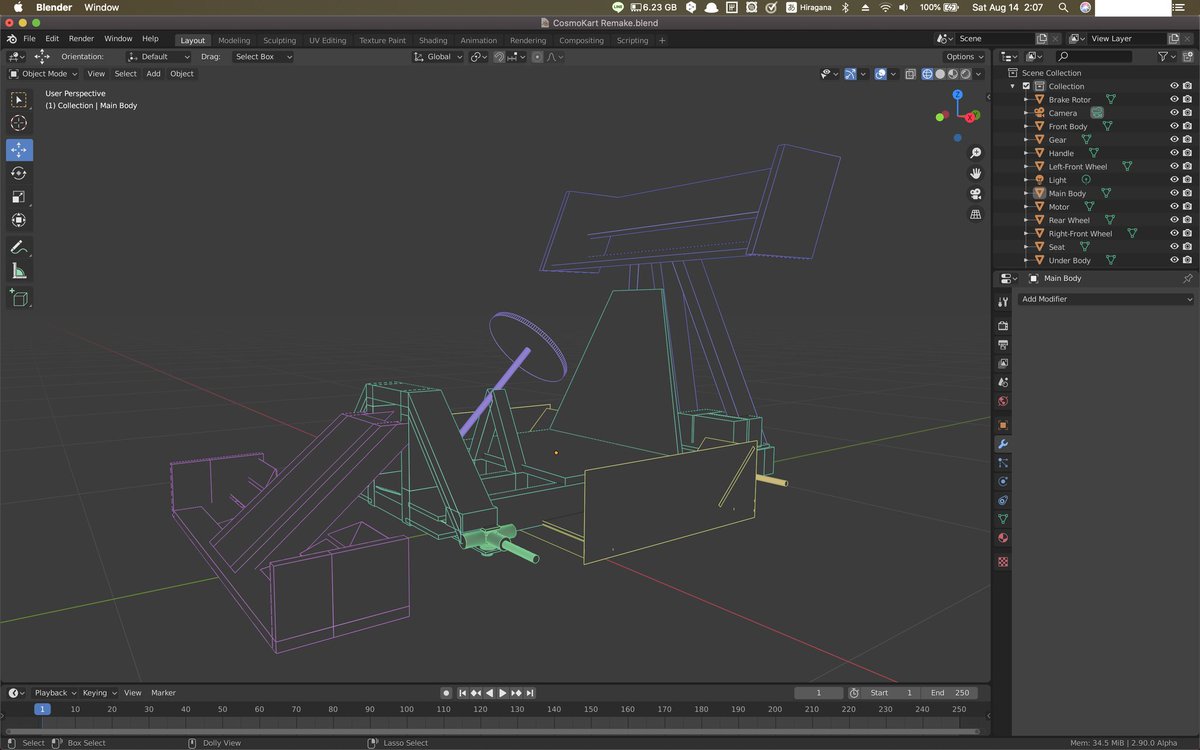Switch perspective/orthographic with the grid gizmo
Image resolution: width=1200 pixels, height=750 pixels.
(x=976, y=214)
